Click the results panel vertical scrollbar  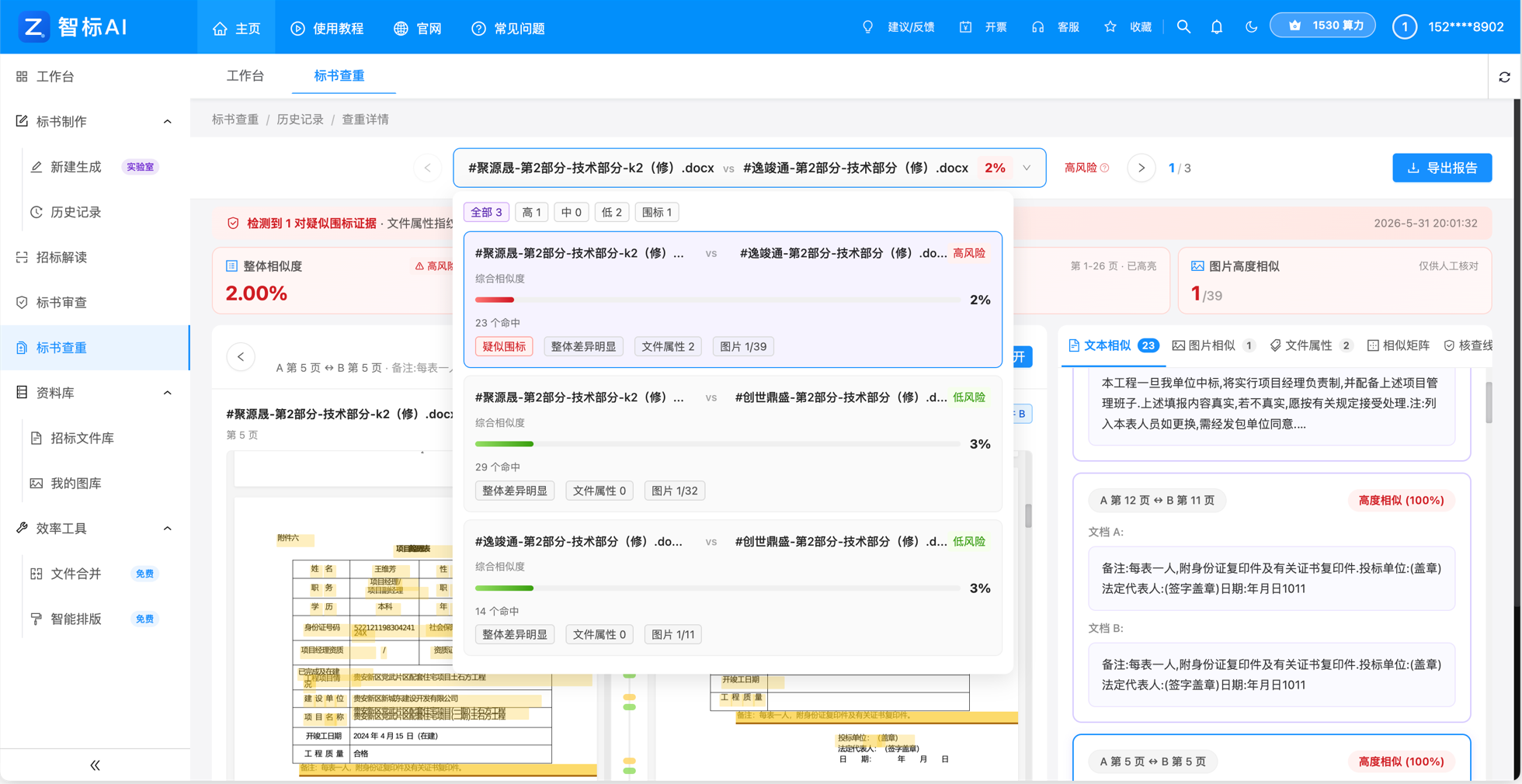point(1489,403)
